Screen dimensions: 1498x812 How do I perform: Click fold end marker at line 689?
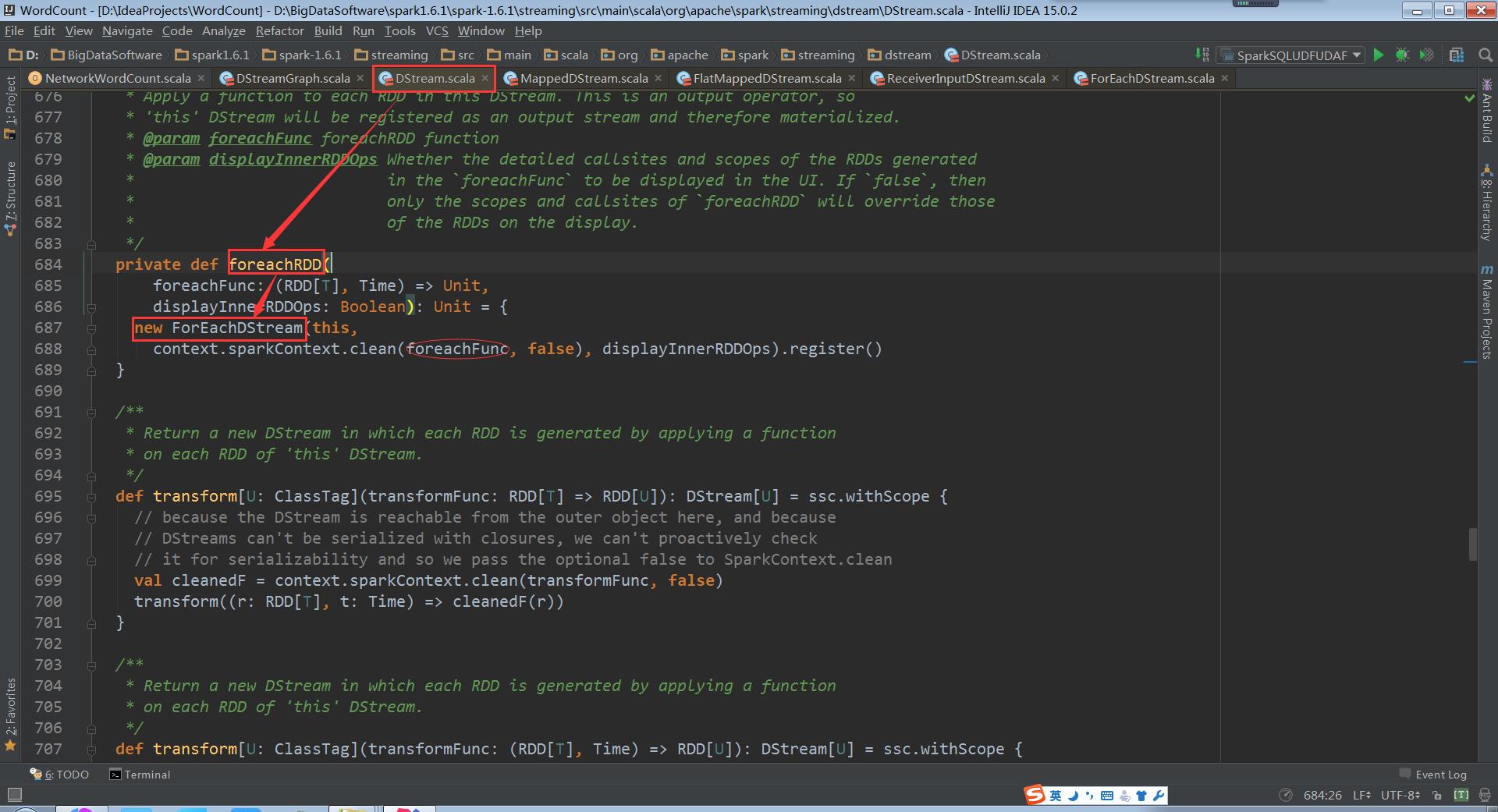pyautogui.click(x=92, y=370)
